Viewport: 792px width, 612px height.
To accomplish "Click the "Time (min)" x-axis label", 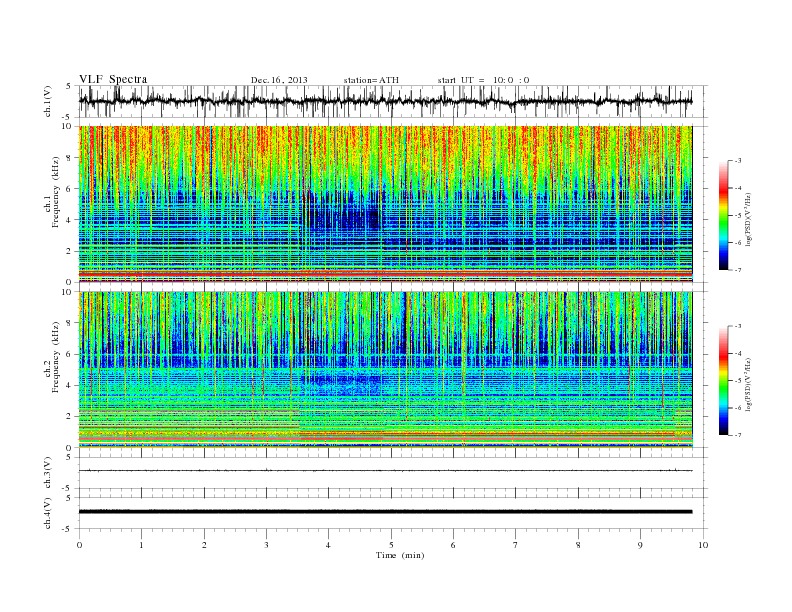I will 400,555.
